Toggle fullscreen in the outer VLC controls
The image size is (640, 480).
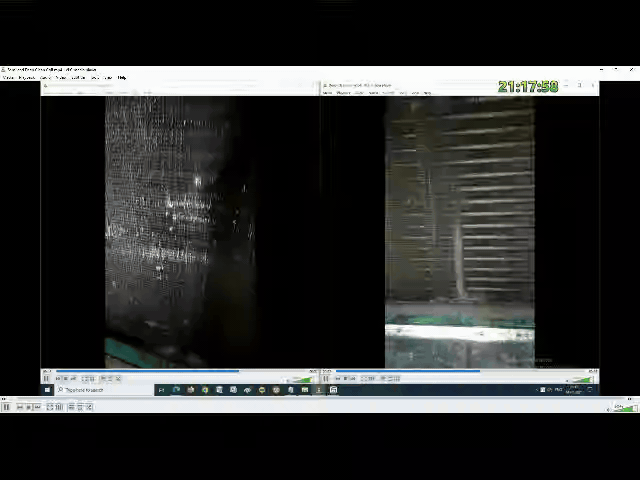pyautogui.click(x=50, y=407)
